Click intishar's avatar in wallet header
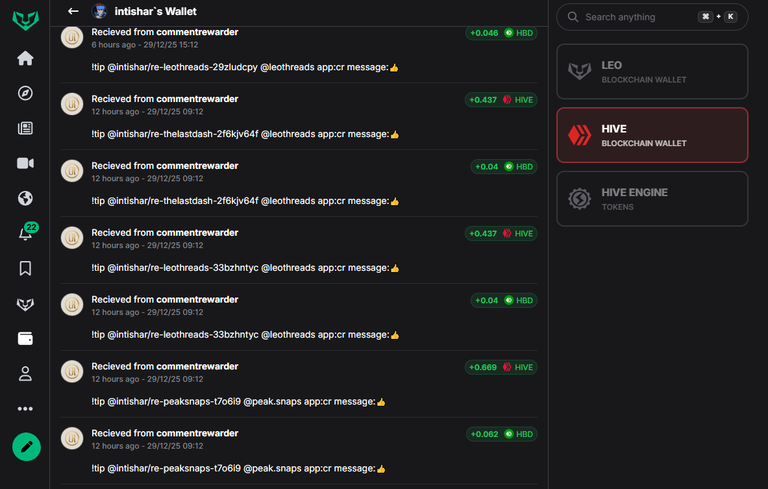768x489 pixels. [x=100, y=11]
